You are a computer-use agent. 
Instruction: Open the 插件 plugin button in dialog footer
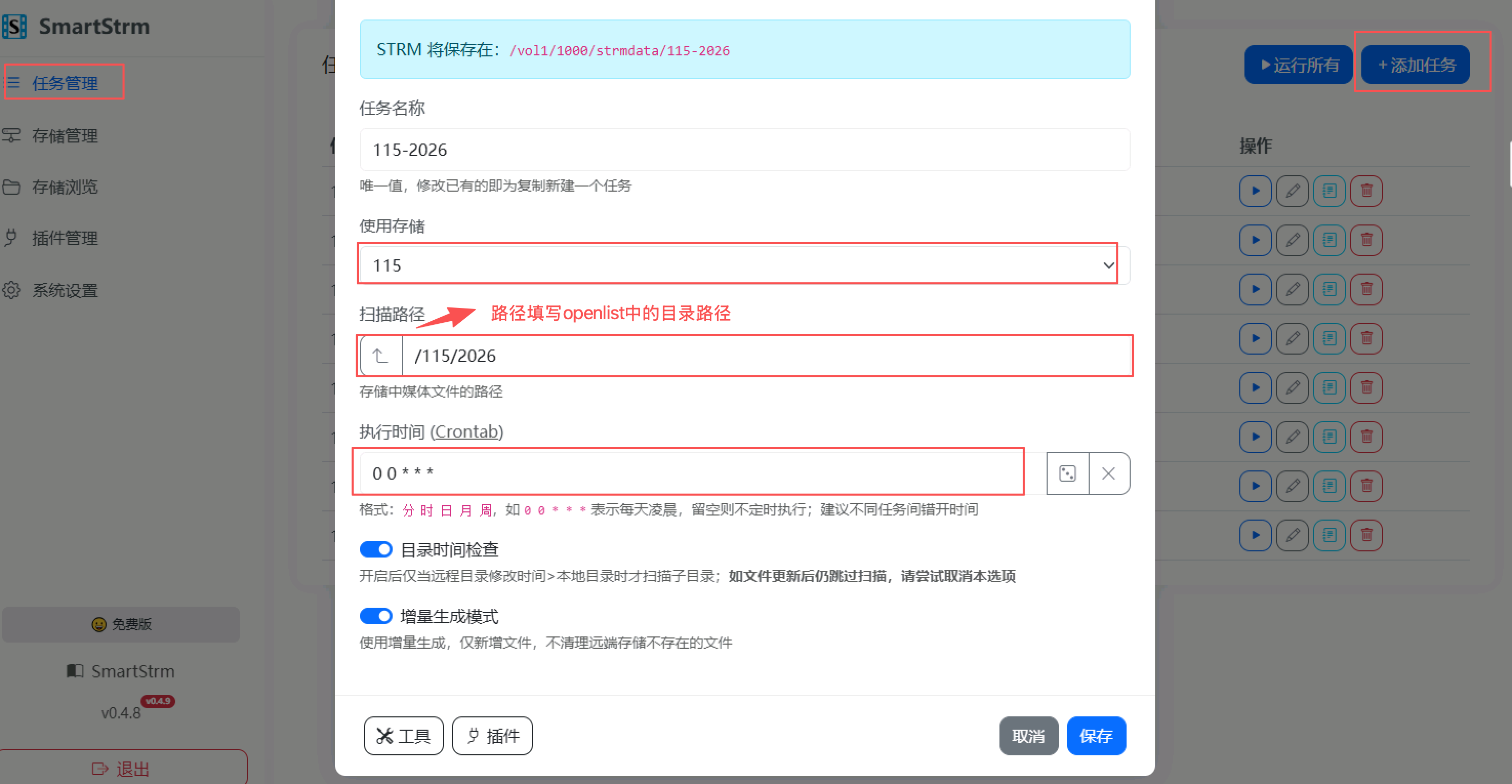pyautogui.click(x=492, y=735)
